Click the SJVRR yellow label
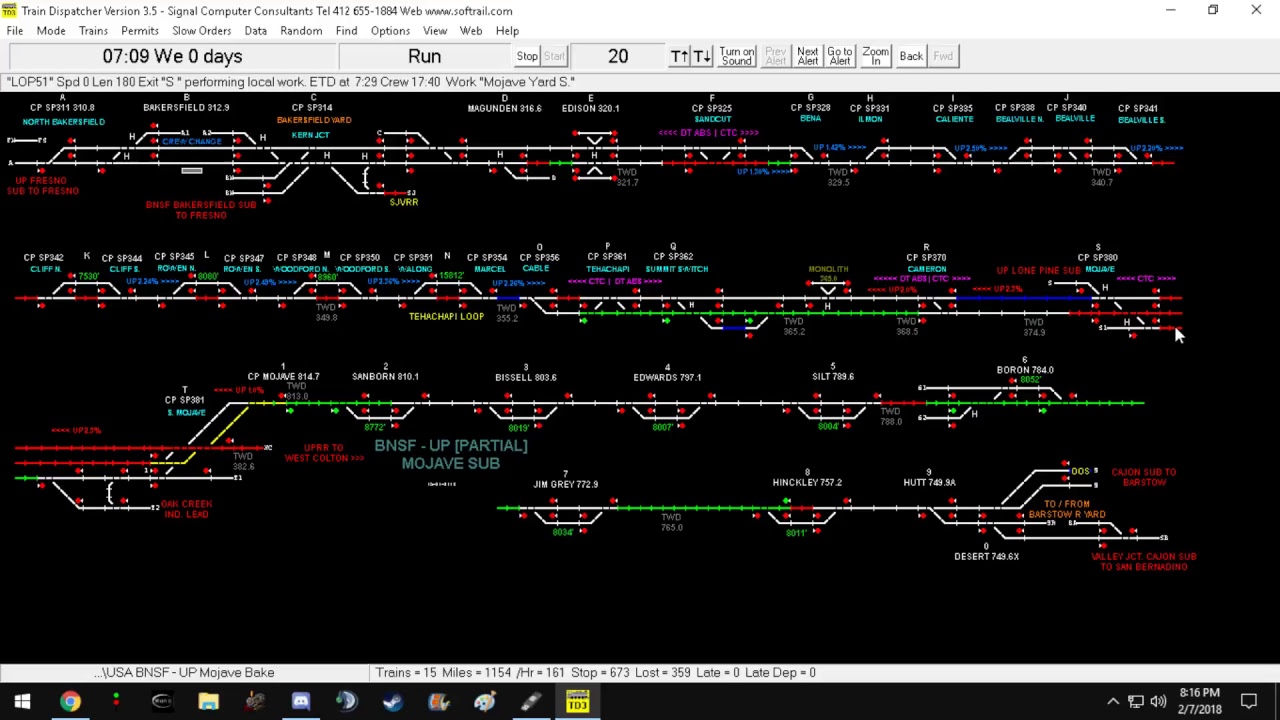 tap(404, 202)
